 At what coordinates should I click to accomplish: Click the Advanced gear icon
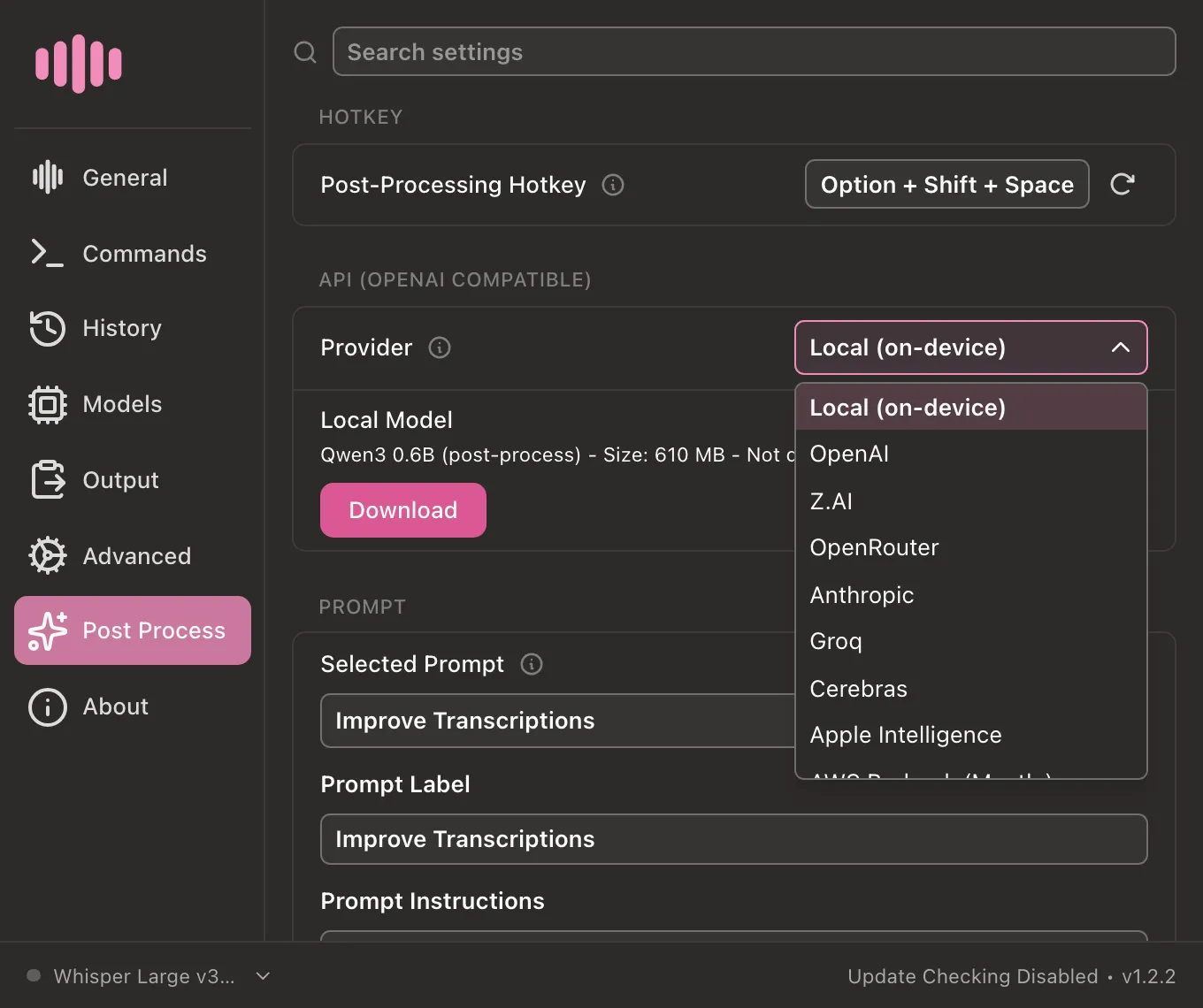(48, 556)
